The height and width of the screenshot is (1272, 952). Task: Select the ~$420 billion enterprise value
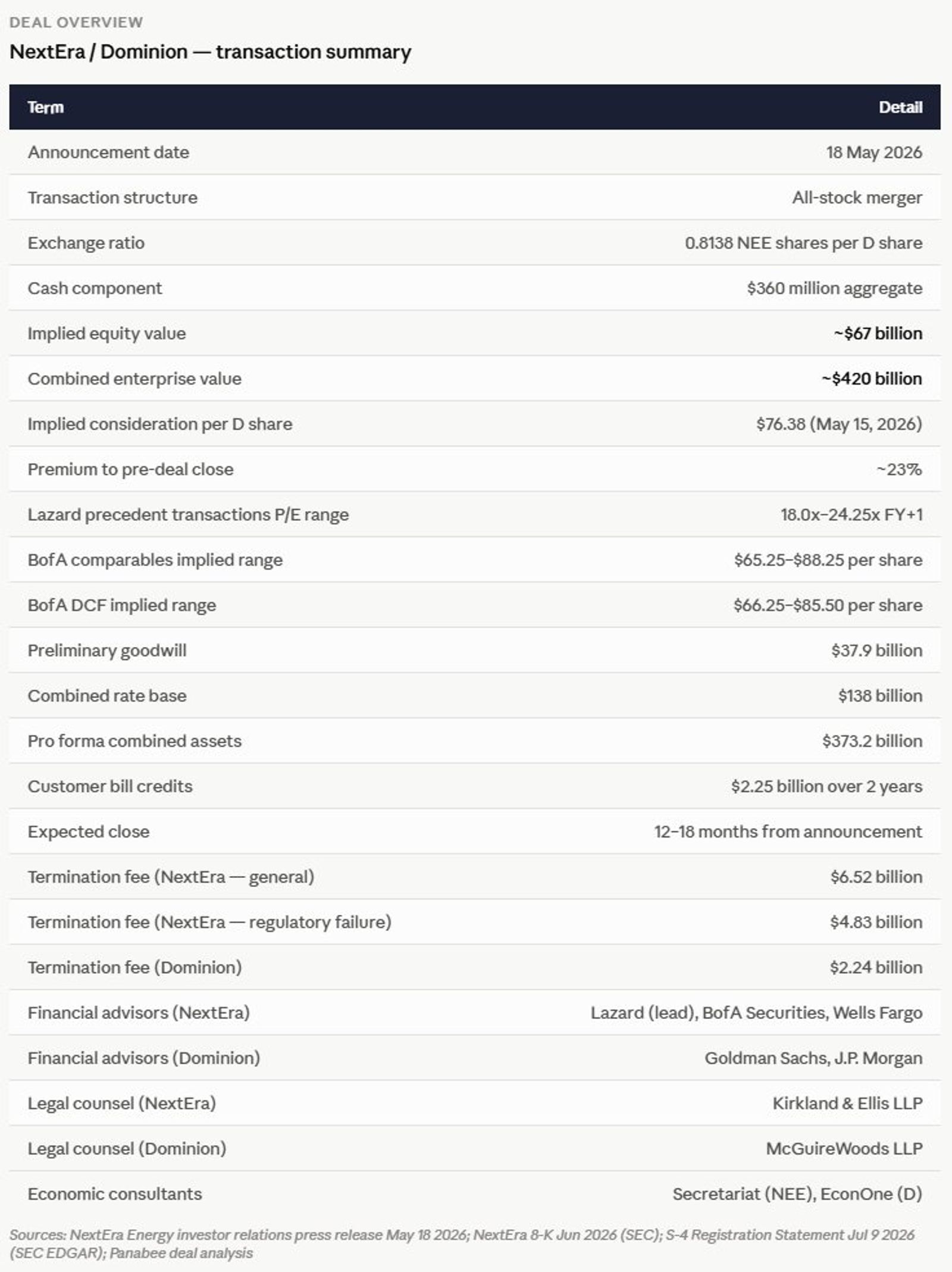[x=872, y=379]
